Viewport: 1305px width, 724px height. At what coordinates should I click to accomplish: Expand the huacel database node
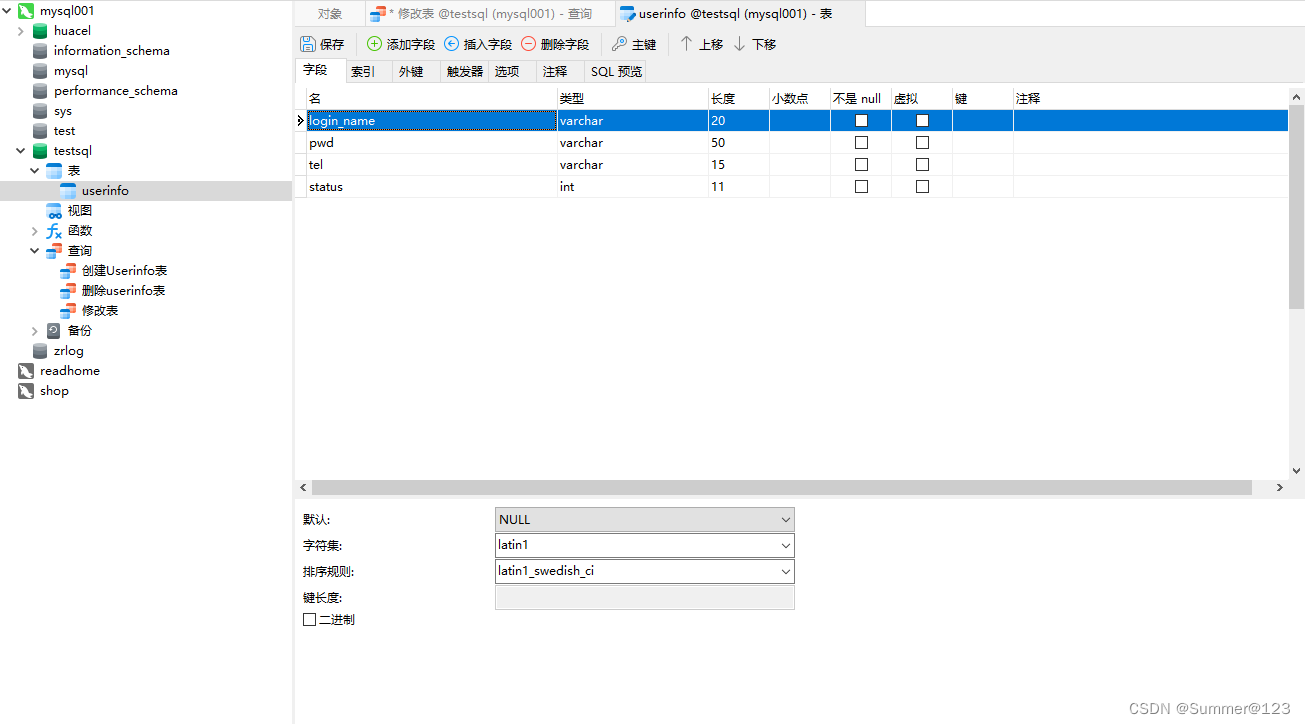click(21, 31)
